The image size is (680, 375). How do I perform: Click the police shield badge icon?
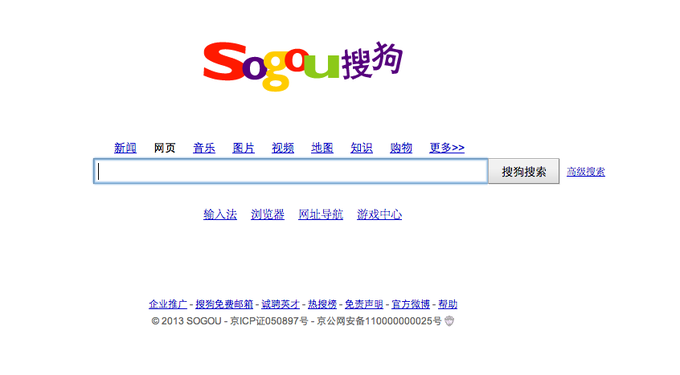point(449,321)
